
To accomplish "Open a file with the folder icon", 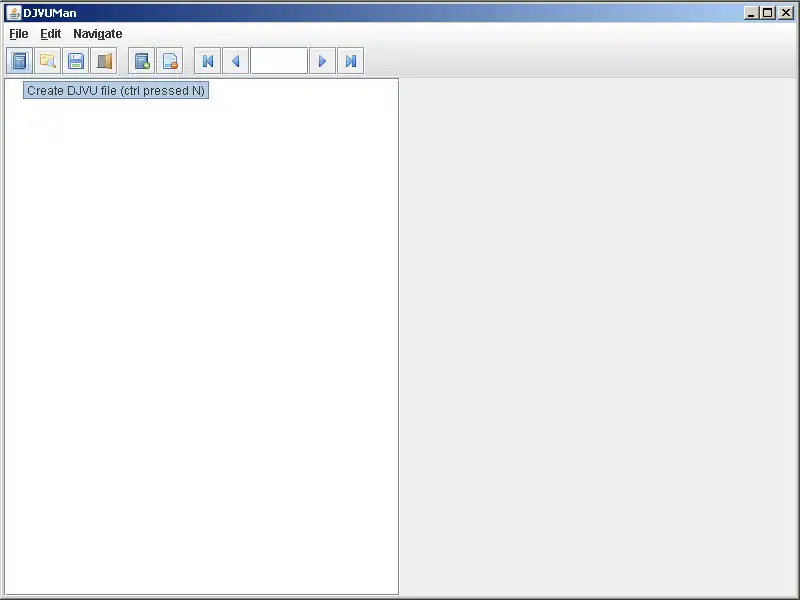I will (x=47, y=61).
